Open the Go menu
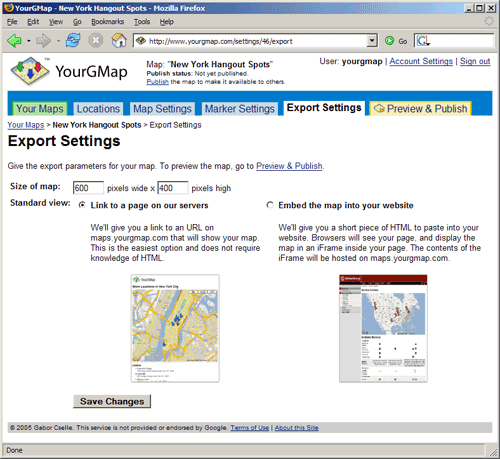Viewport: 500px width, 459px height. [77, 22]
